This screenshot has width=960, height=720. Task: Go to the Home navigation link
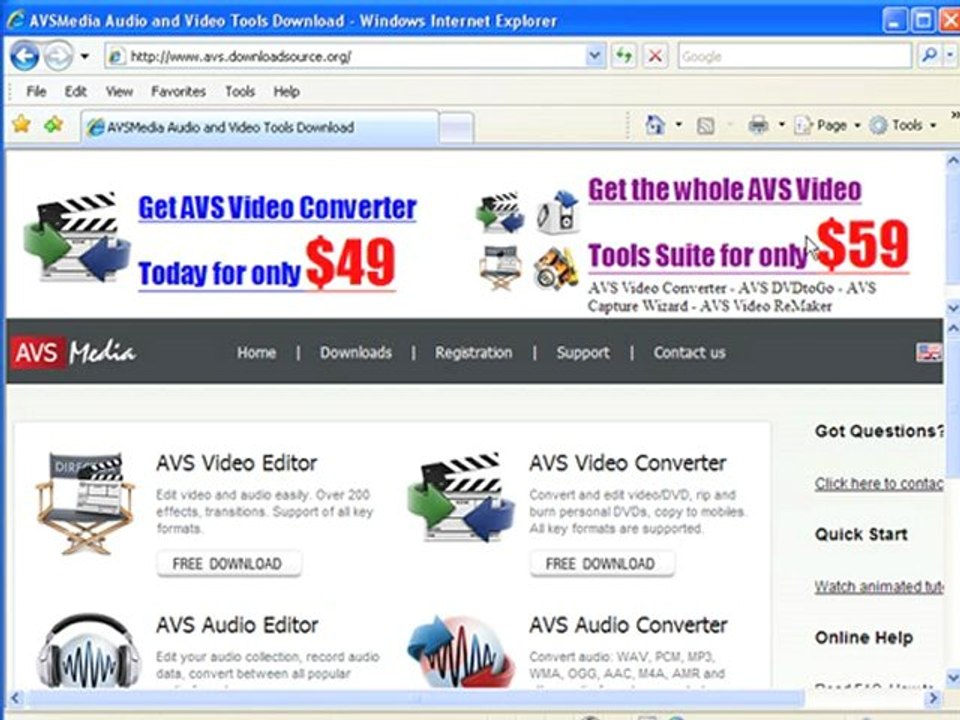coord(257,353)
